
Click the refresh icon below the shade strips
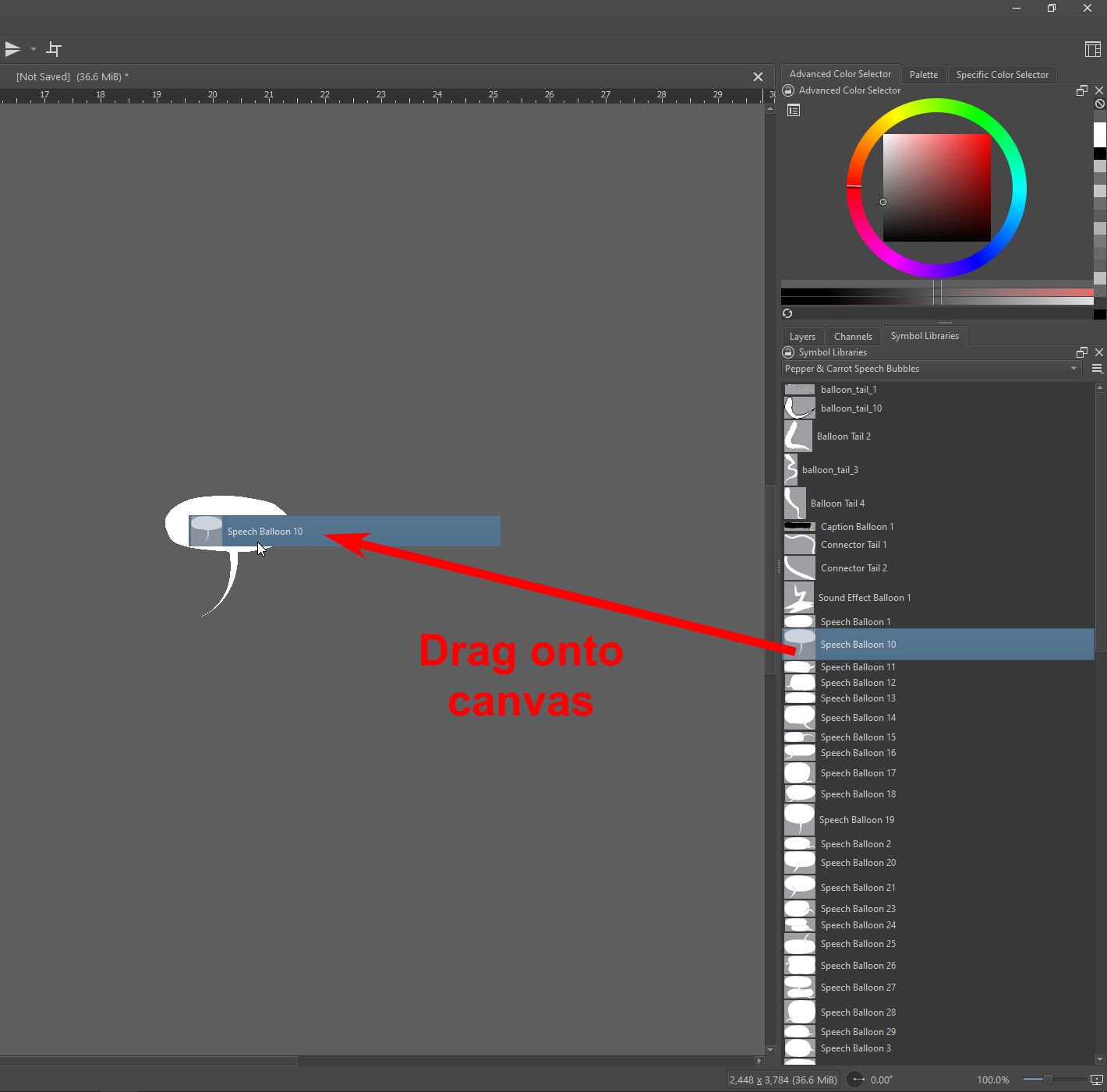(x=787, y=313)
